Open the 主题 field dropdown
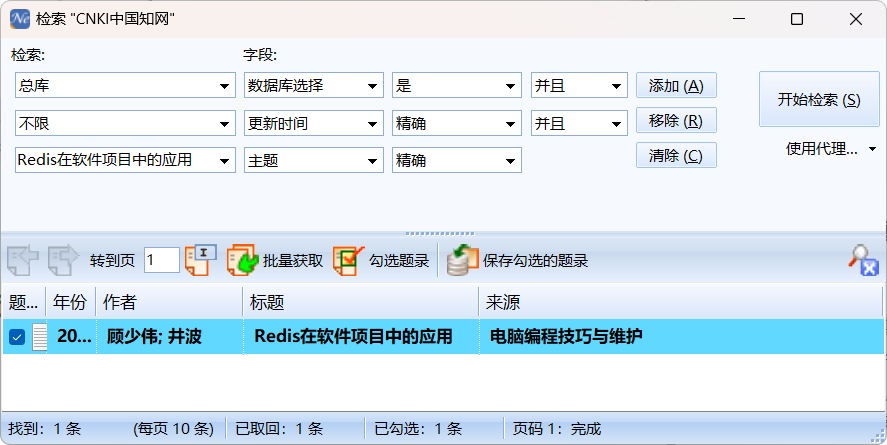This screenshot has width=887, height=445. tap(372, 161)
